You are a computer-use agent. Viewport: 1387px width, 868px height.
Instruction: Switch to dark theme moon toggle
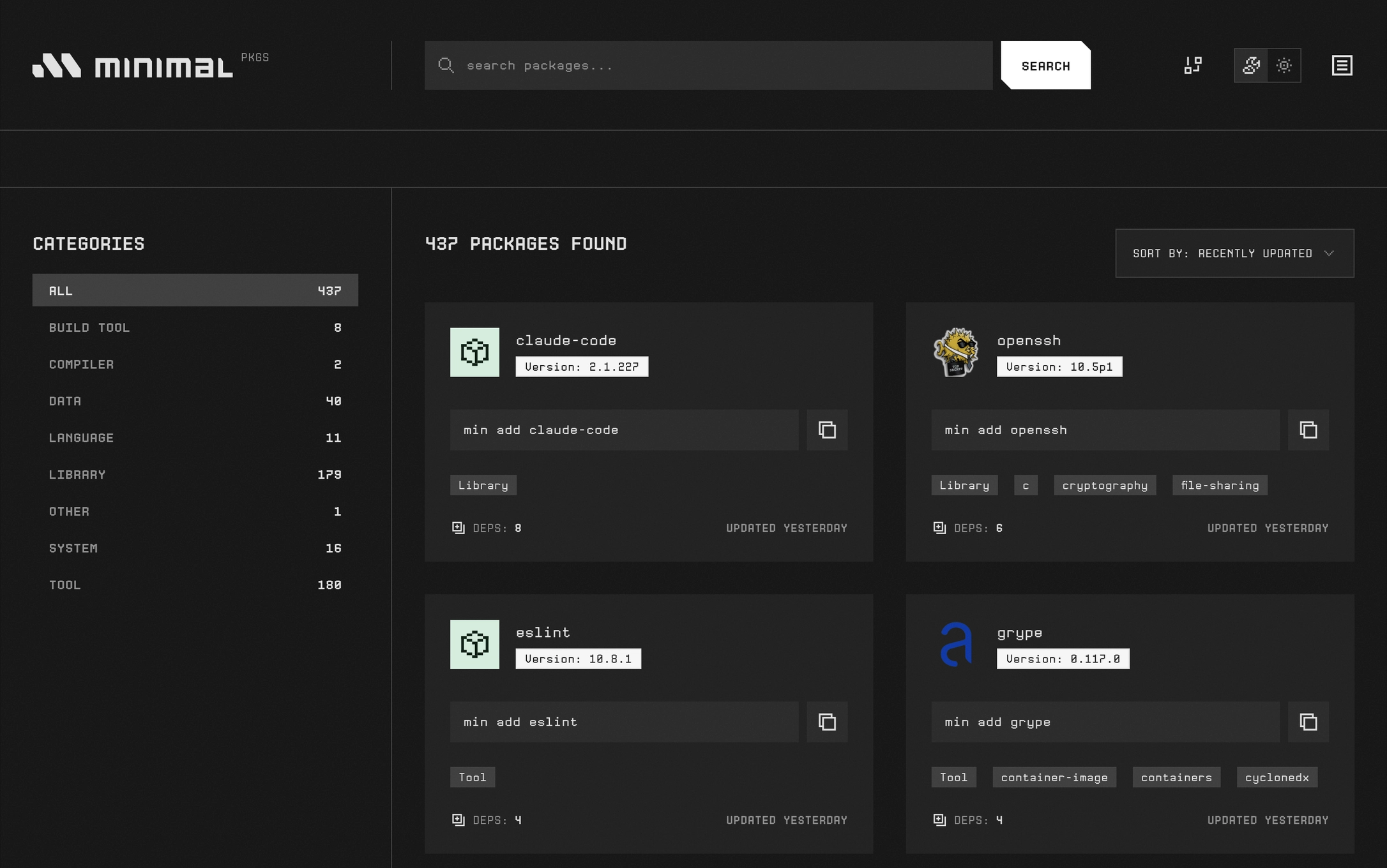tap(1251, 65)
